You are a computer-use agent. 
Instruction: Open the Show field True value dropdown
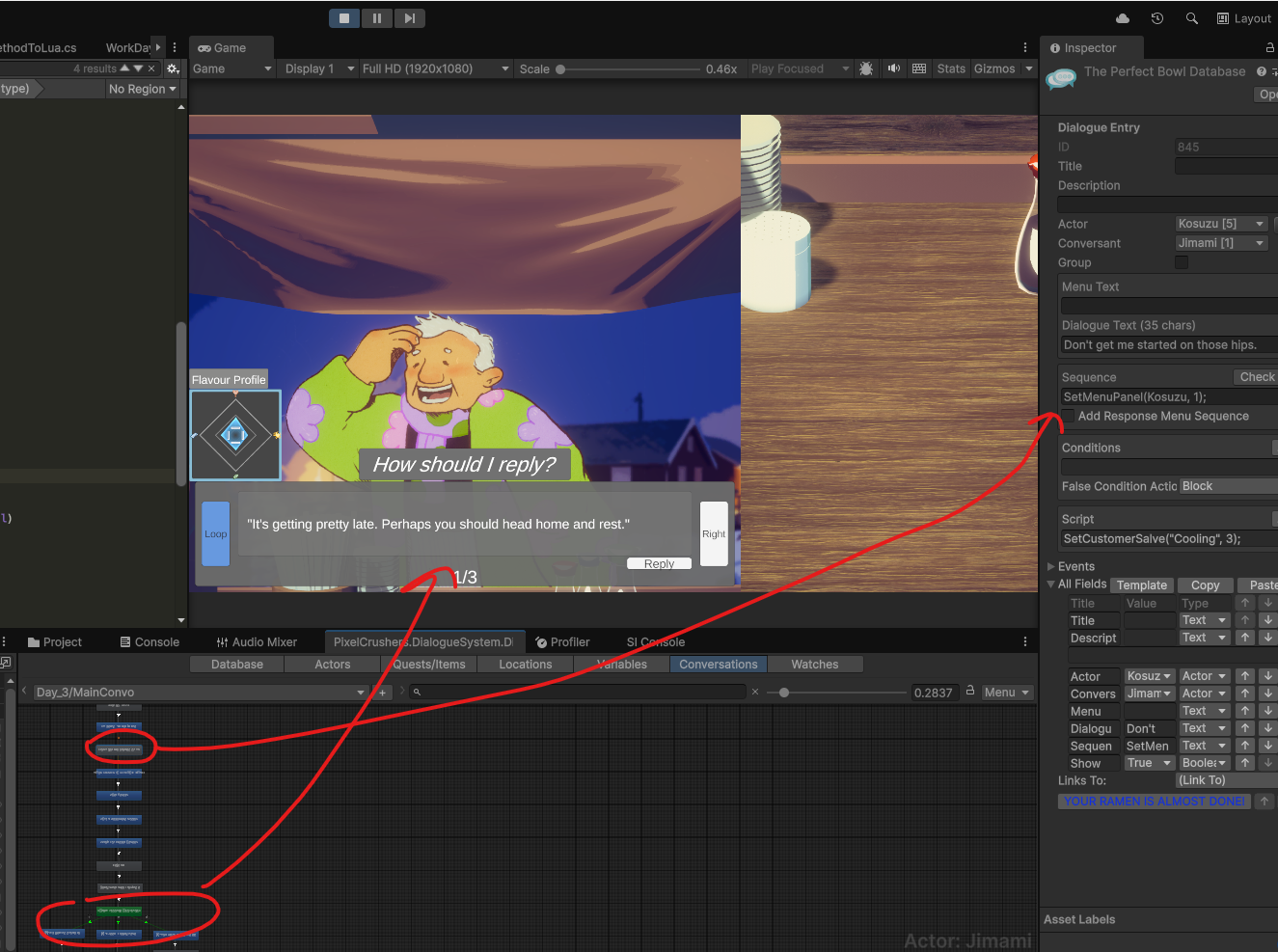1150,763
